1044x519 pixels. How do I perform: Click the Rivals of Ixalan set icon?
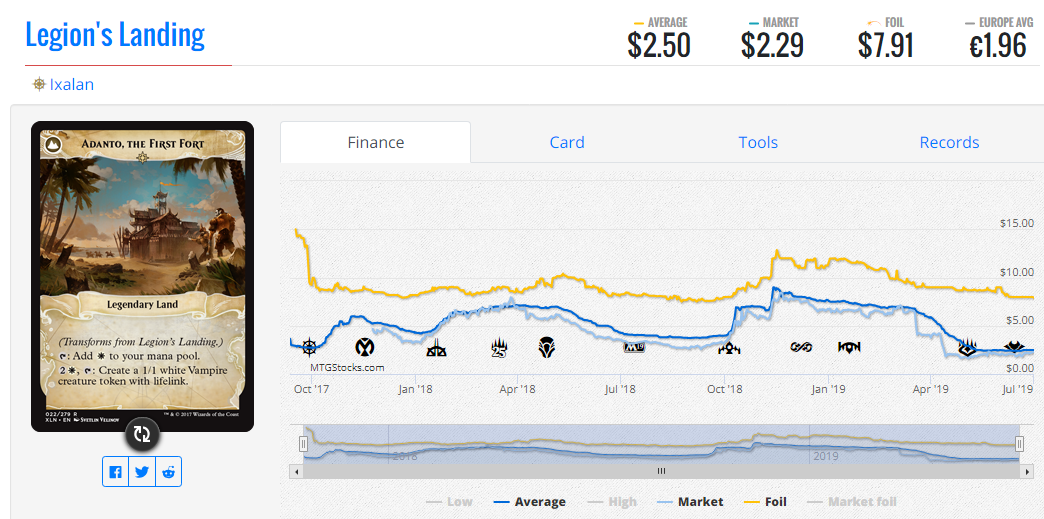[437, 347]
